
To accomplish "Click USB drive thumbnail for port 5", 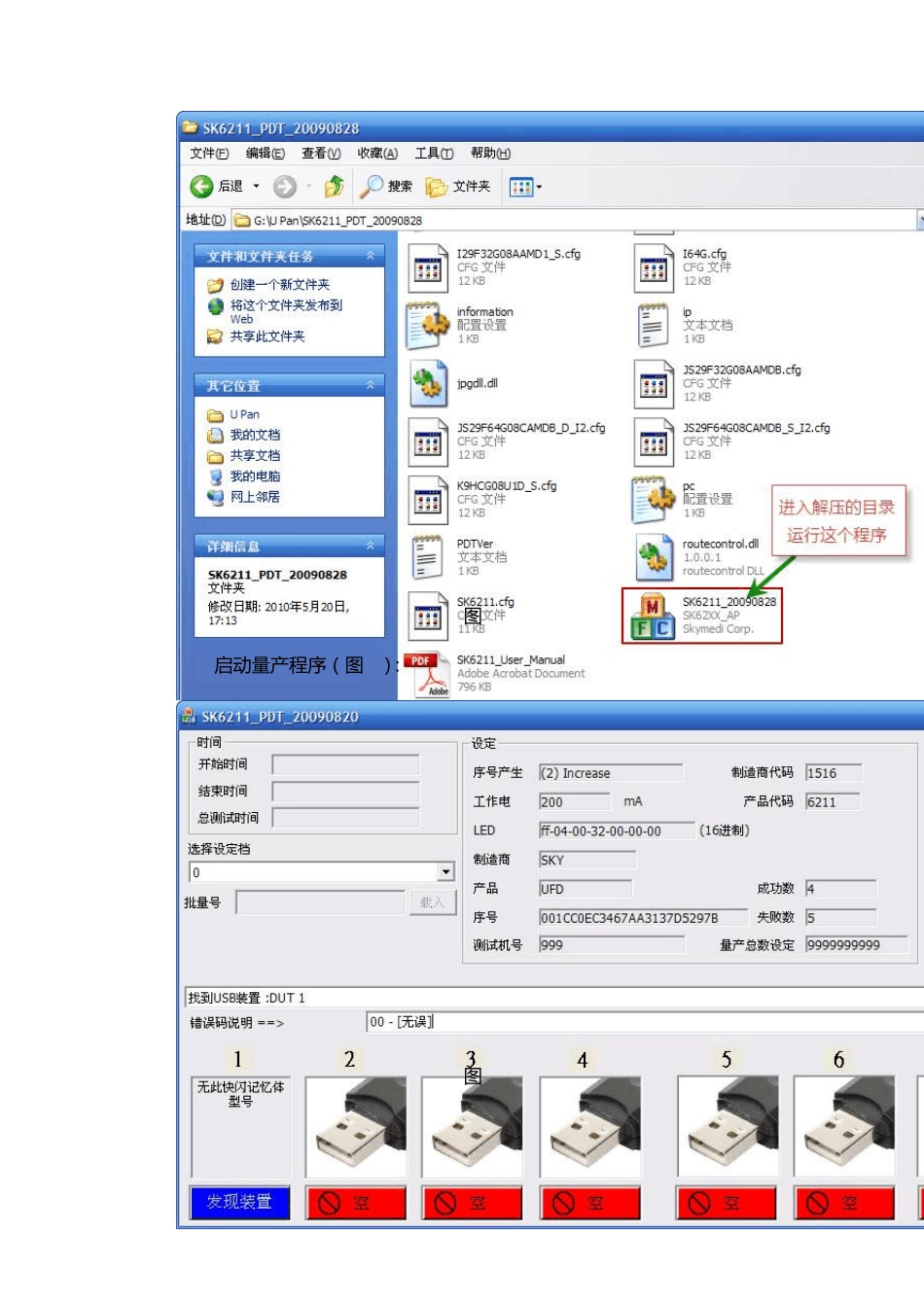I will point(727,1127).
